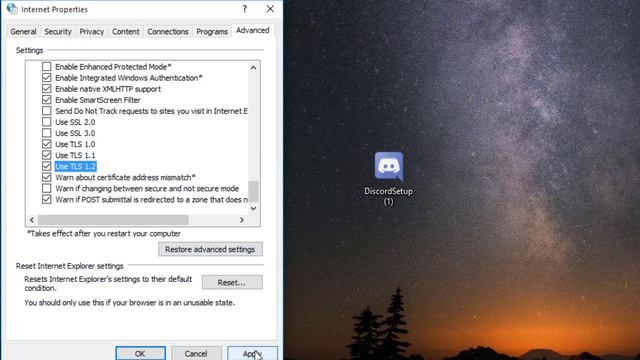640x360 pixels.
Task: Select the 'Use TLS 1.1' label text
Action: [75, 155]
